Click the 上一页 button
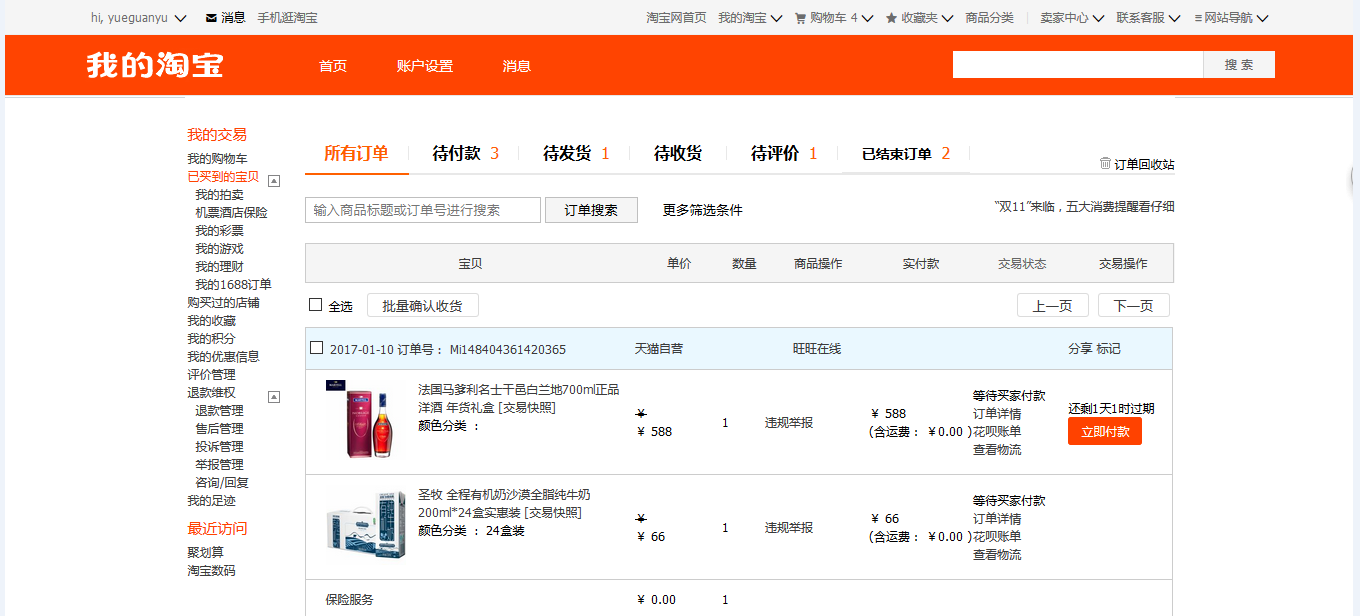 coord(1053,305)
